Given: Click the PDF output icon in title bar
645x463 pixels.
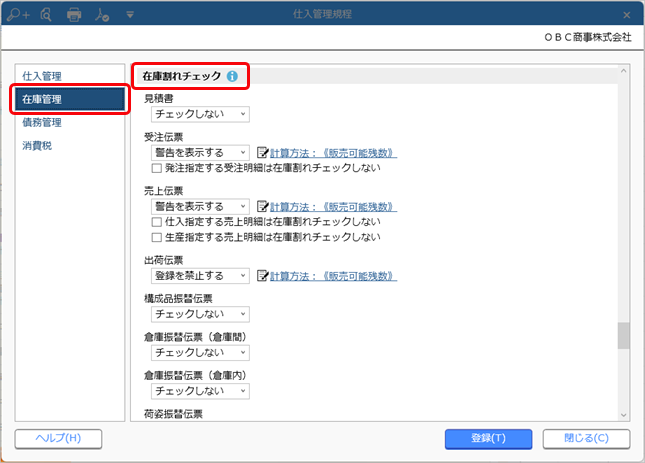Looking at the screenshot, I should (x=102, y=15).
